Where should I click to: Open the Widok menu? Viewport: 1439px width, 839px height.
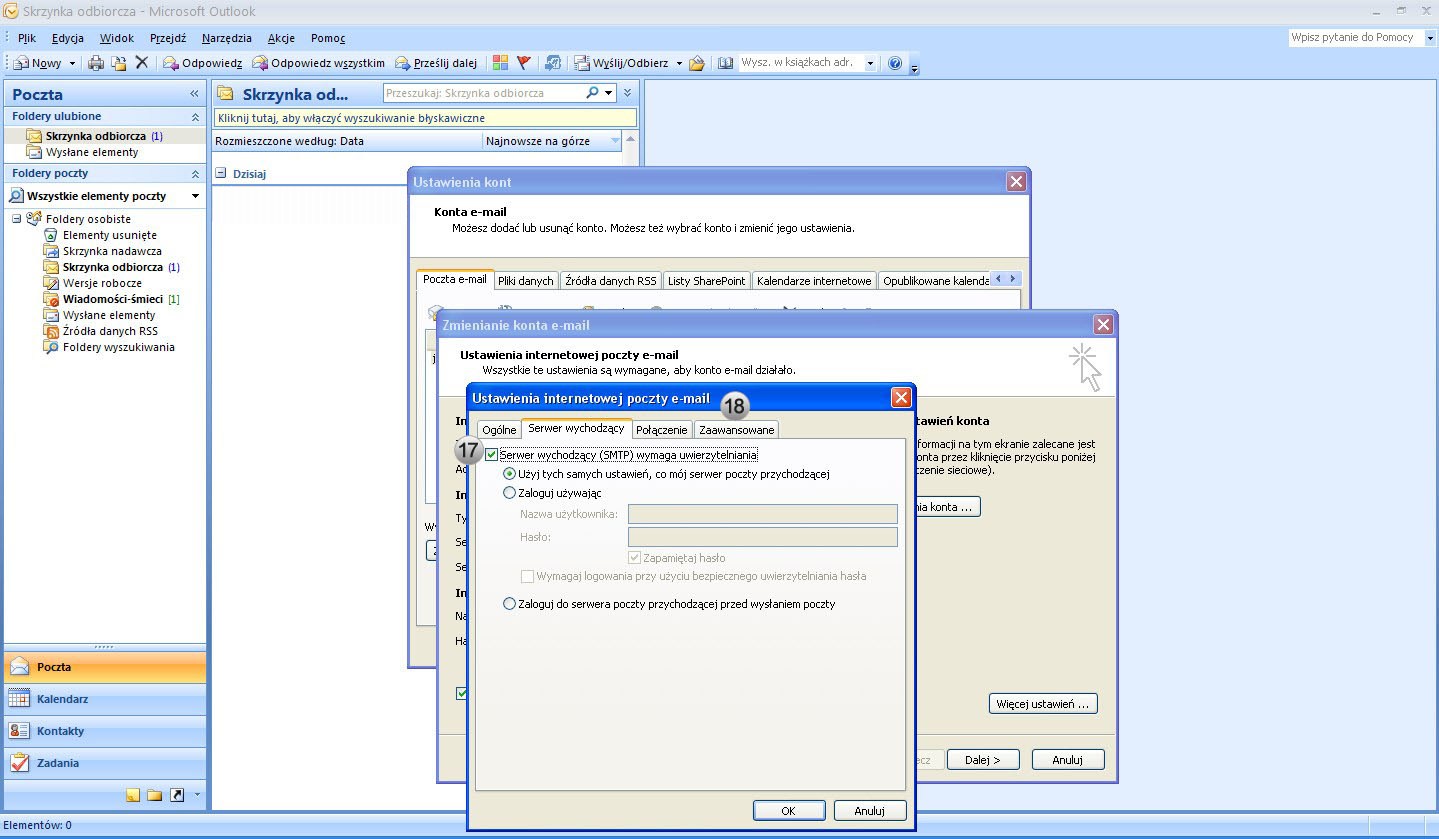click(x=117, y=38)
